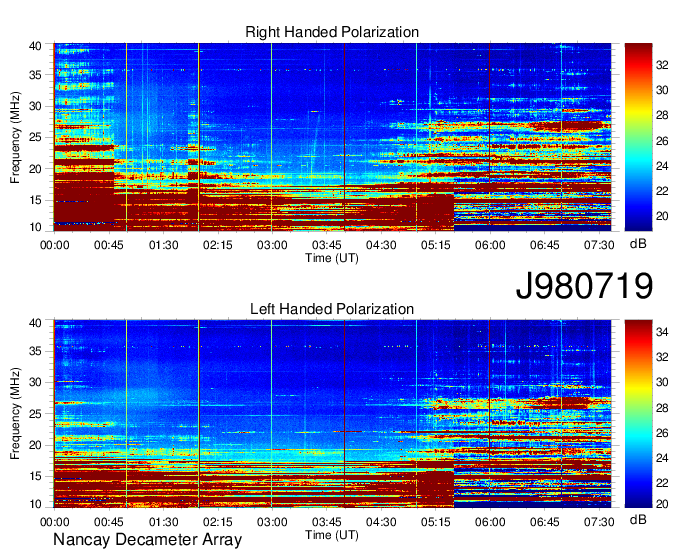Click the 30 MHz tick on right-handed plot
This screenshot has width=680, height=552.
pyautogui.click(x=35, y=106)
